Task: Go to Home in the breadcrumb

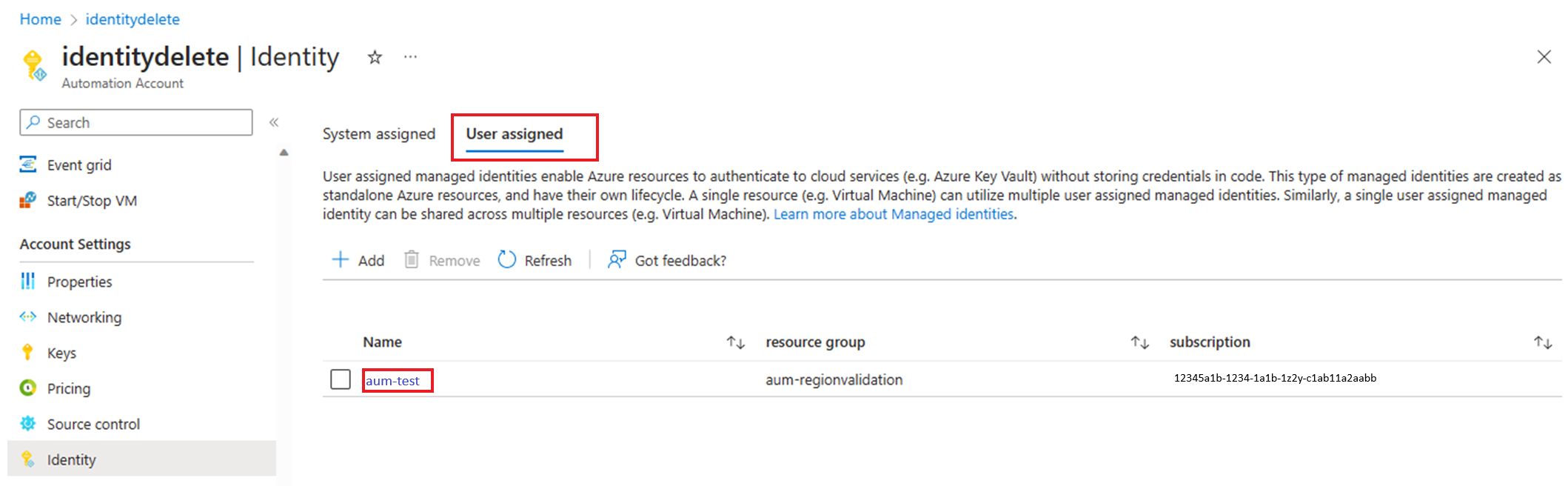Action: coord(40,19)
